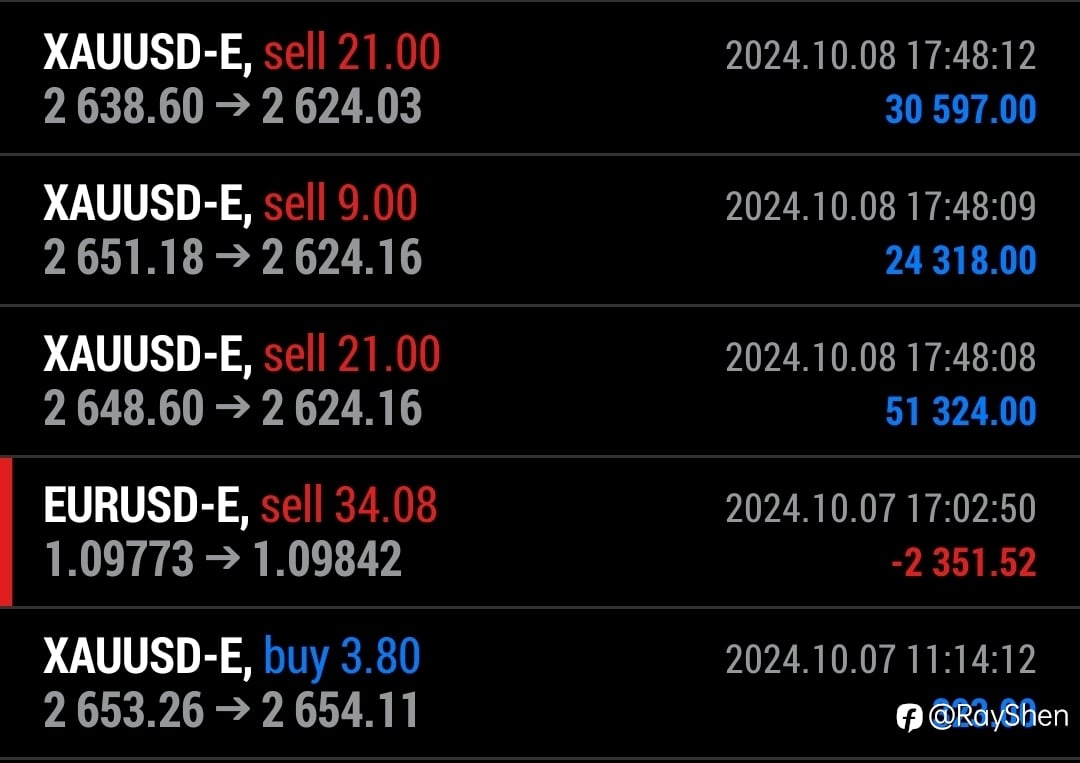Click the timestamp 2024.10.07 17:02:50

(881, 508)
